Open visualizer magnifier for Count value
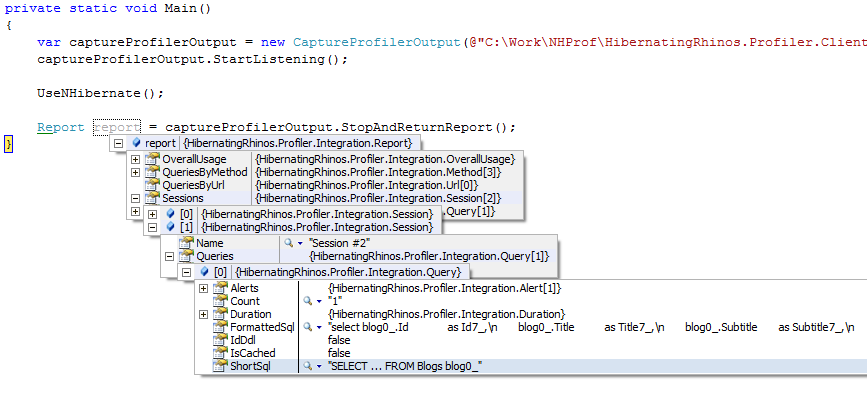Image resolution: width=867 pixels, height=396 pixels. tap(308, 301)
